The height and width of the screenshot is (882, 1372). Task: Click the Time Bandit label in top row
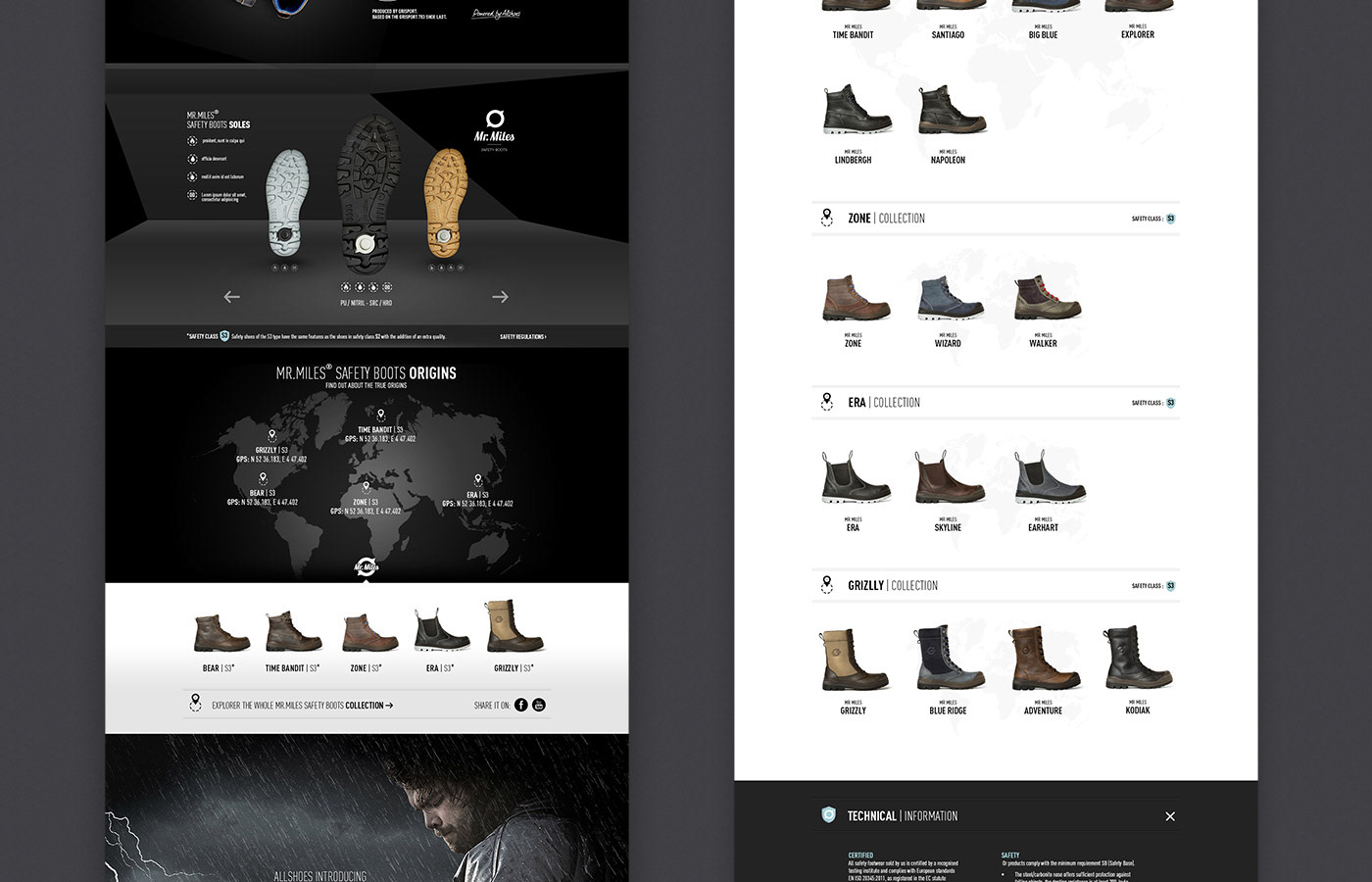point(853,35)
